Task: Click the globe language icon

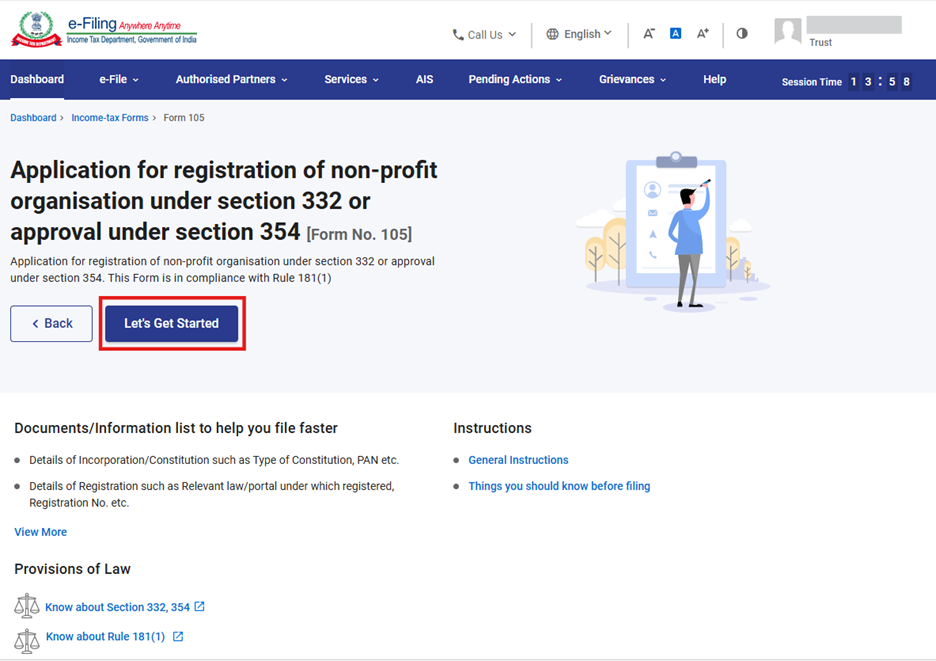Action: (x=553, y=34)
